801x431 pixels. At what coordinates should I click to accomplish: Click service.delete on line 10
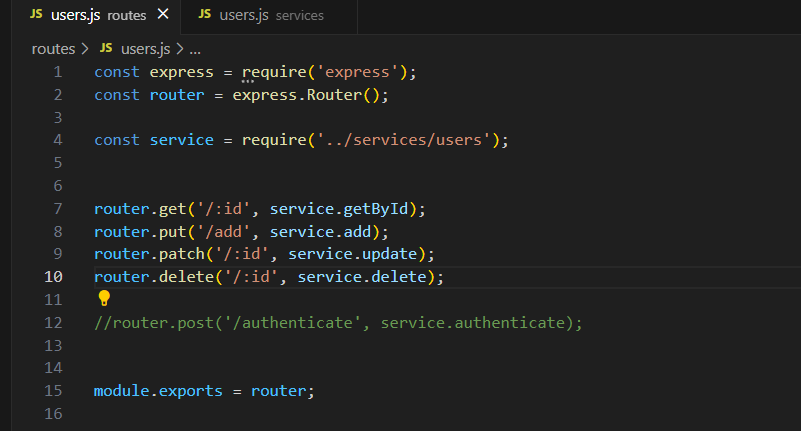tap(362, 277)
